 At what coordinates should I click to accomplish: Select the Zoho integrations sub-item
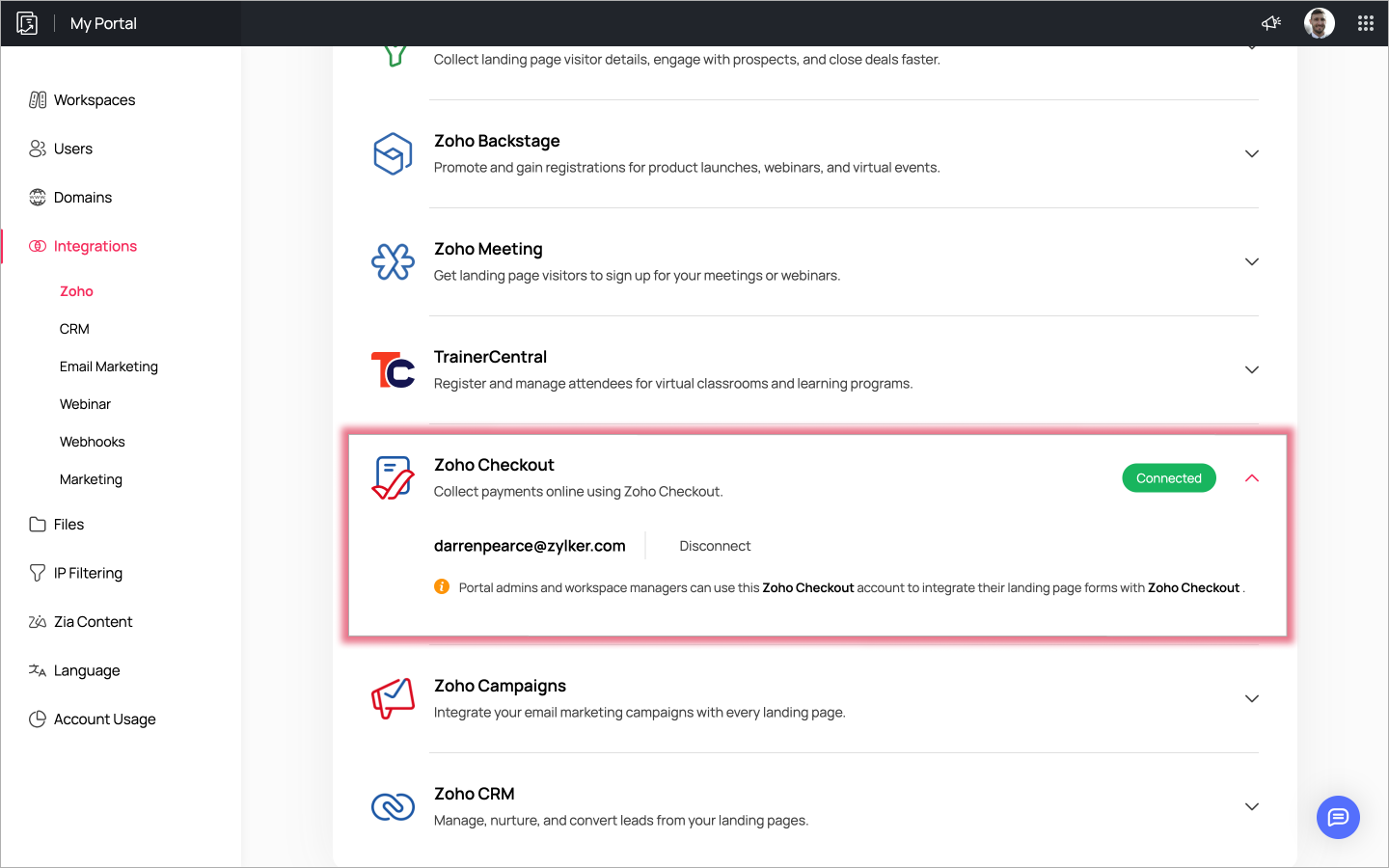click(76, 291)
